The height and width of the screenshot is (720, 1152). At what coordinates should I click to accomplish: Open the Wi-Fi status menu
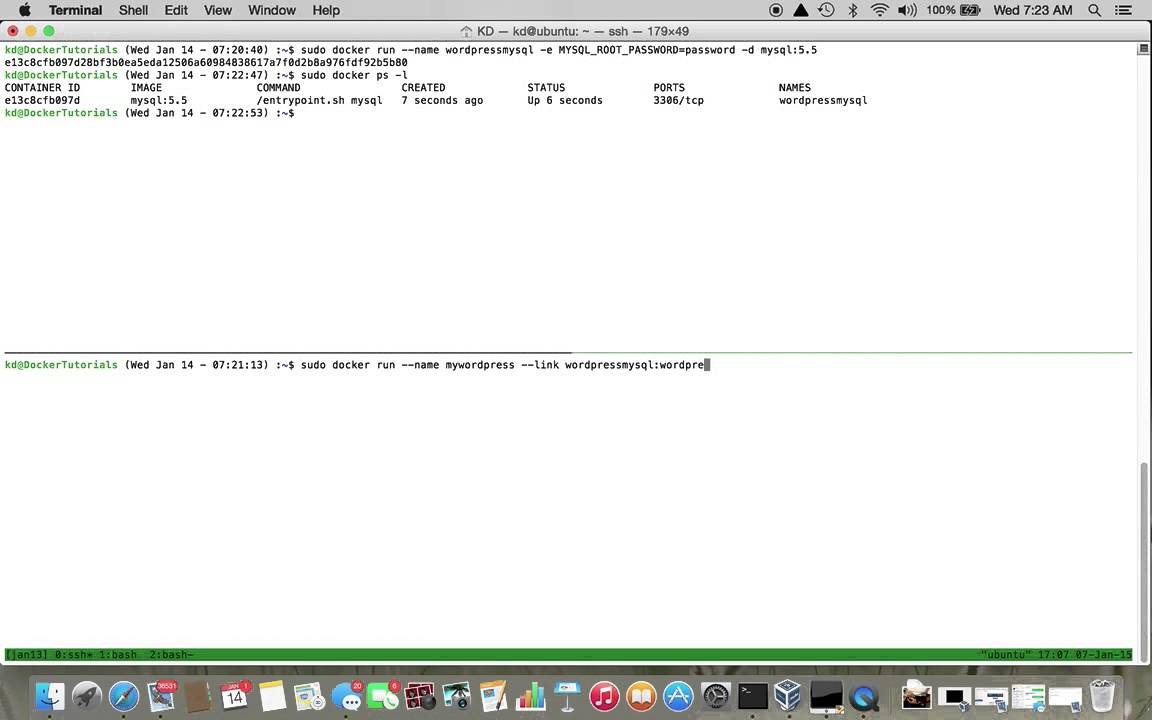879,10
